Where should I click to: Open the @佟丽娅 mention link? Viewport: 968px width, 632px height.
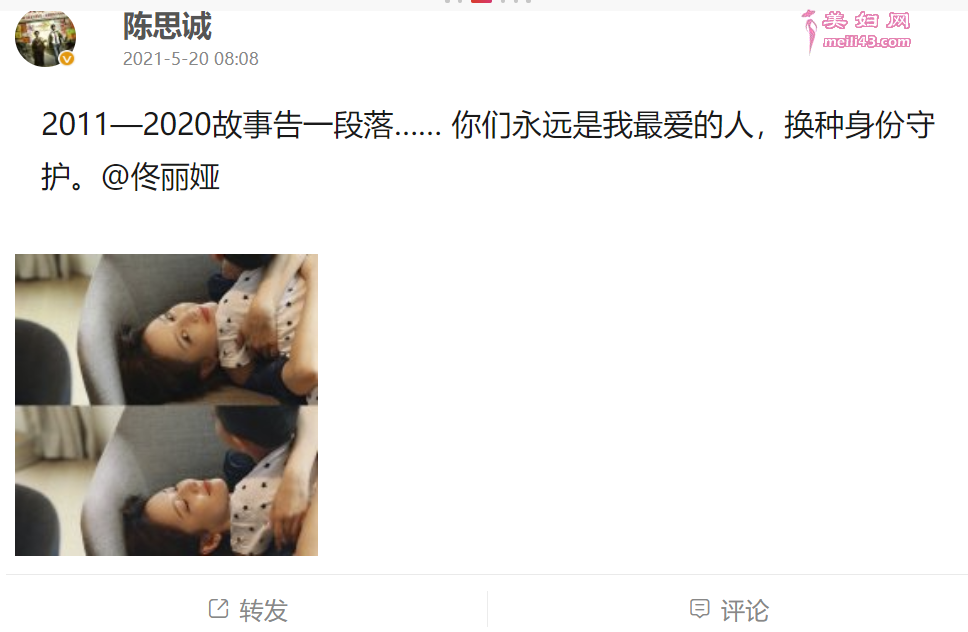tap(161, 177)
